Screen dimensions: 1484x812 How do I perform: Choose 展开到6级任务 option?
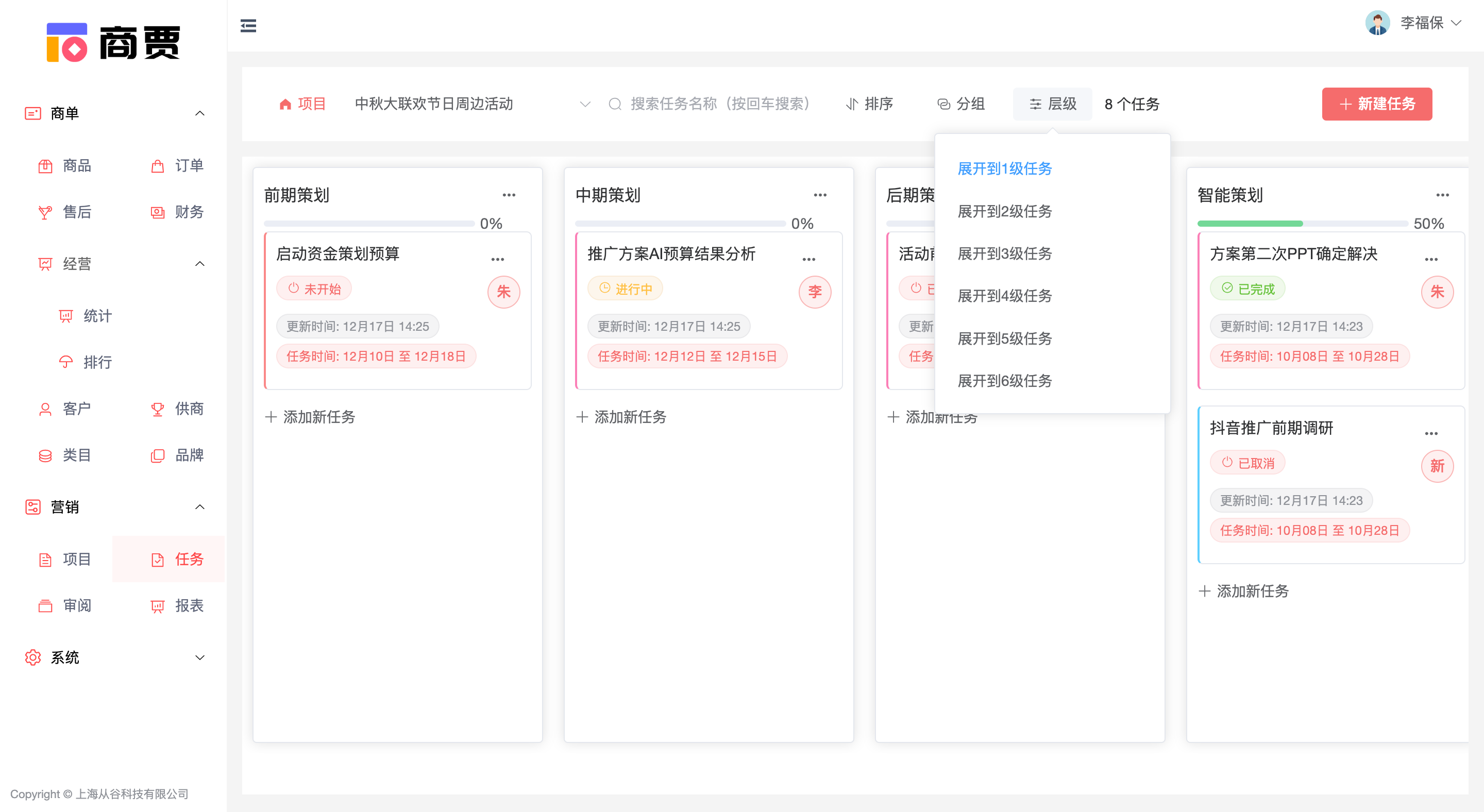[1004, 381]
